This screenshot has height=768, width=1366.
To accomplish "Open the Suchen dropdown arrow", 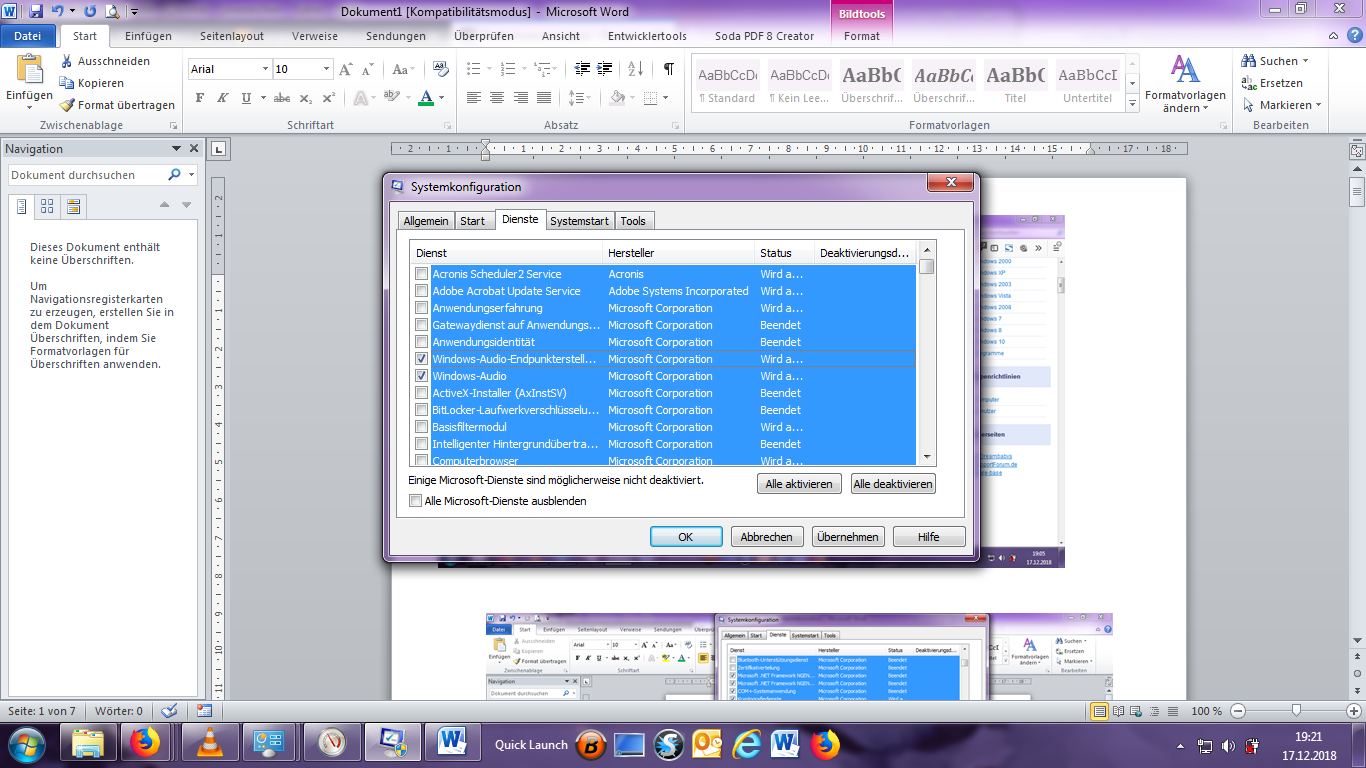I will pos(1305,61).
